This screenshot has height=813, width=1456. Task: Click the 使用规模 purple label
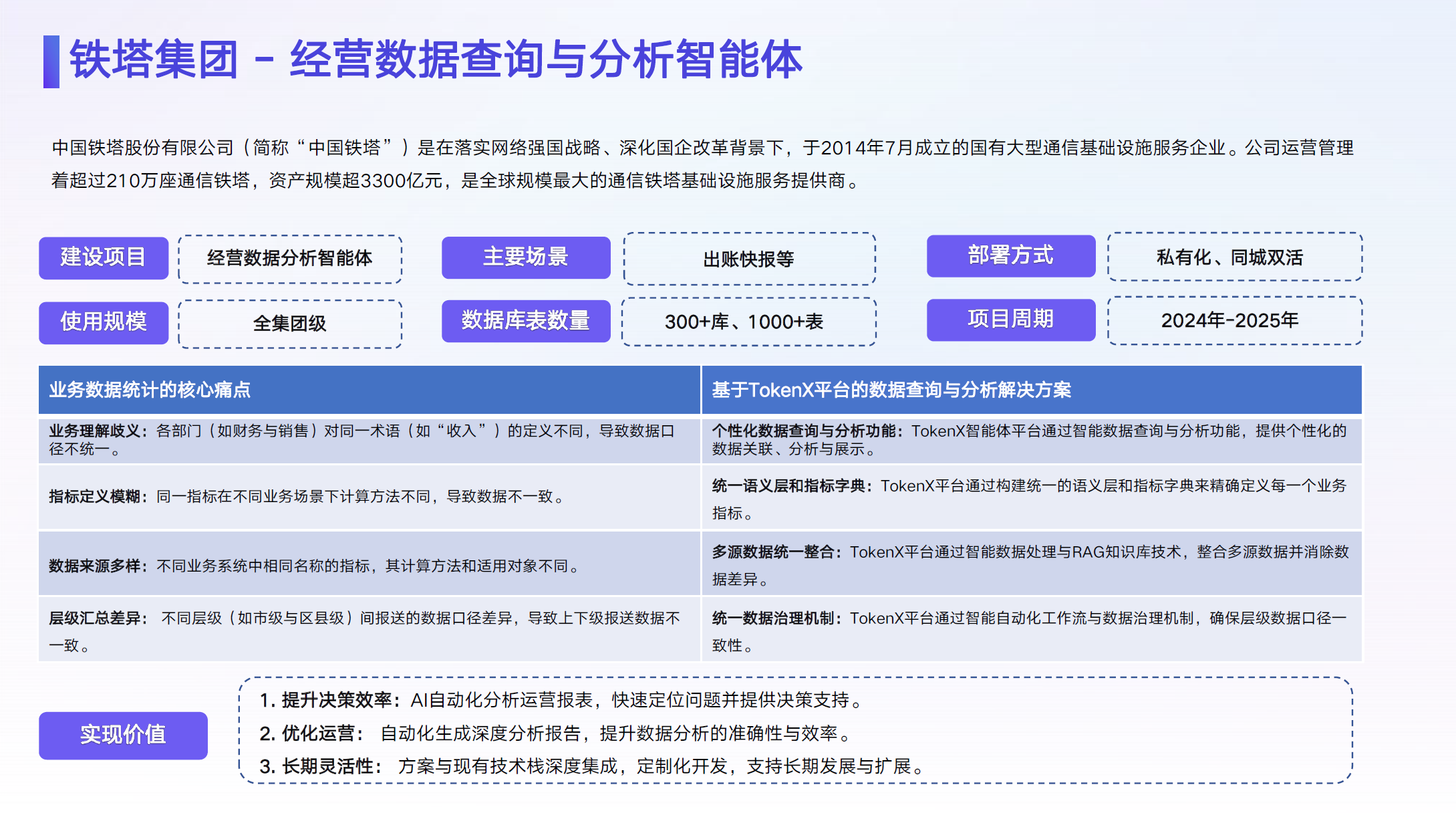pos(104,322)
